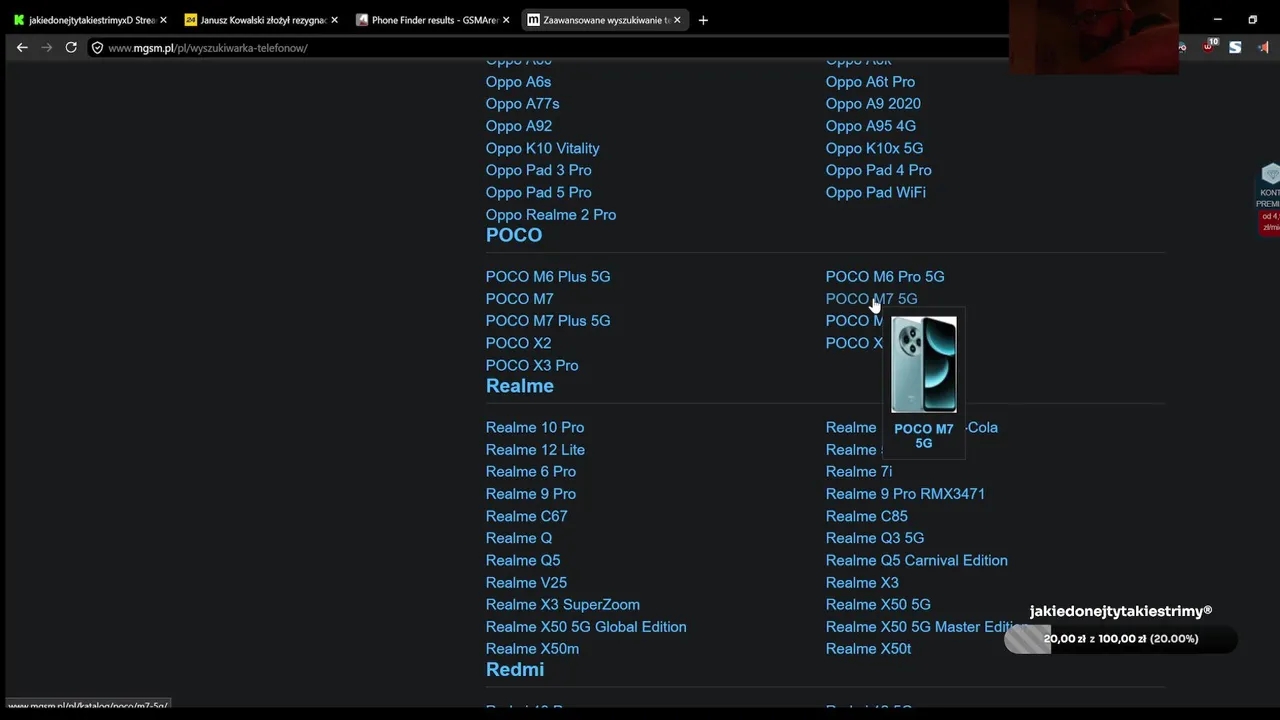Open the Oppo K10x 5G link
The width and height of the screenshot is (1280, 720).
tap(875, 148)
